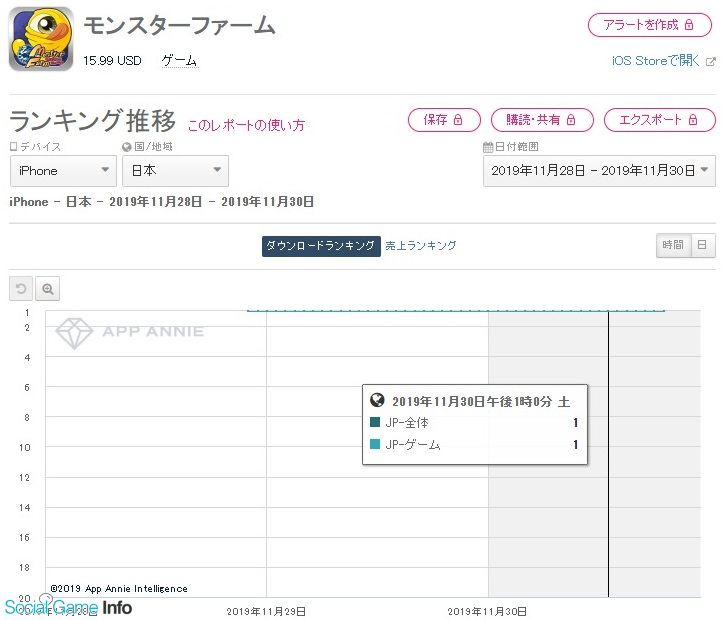Click the zoom magnifier icon
Viewport: 723px width, 620px height.
pyautogui.click(x=47, y=289)
